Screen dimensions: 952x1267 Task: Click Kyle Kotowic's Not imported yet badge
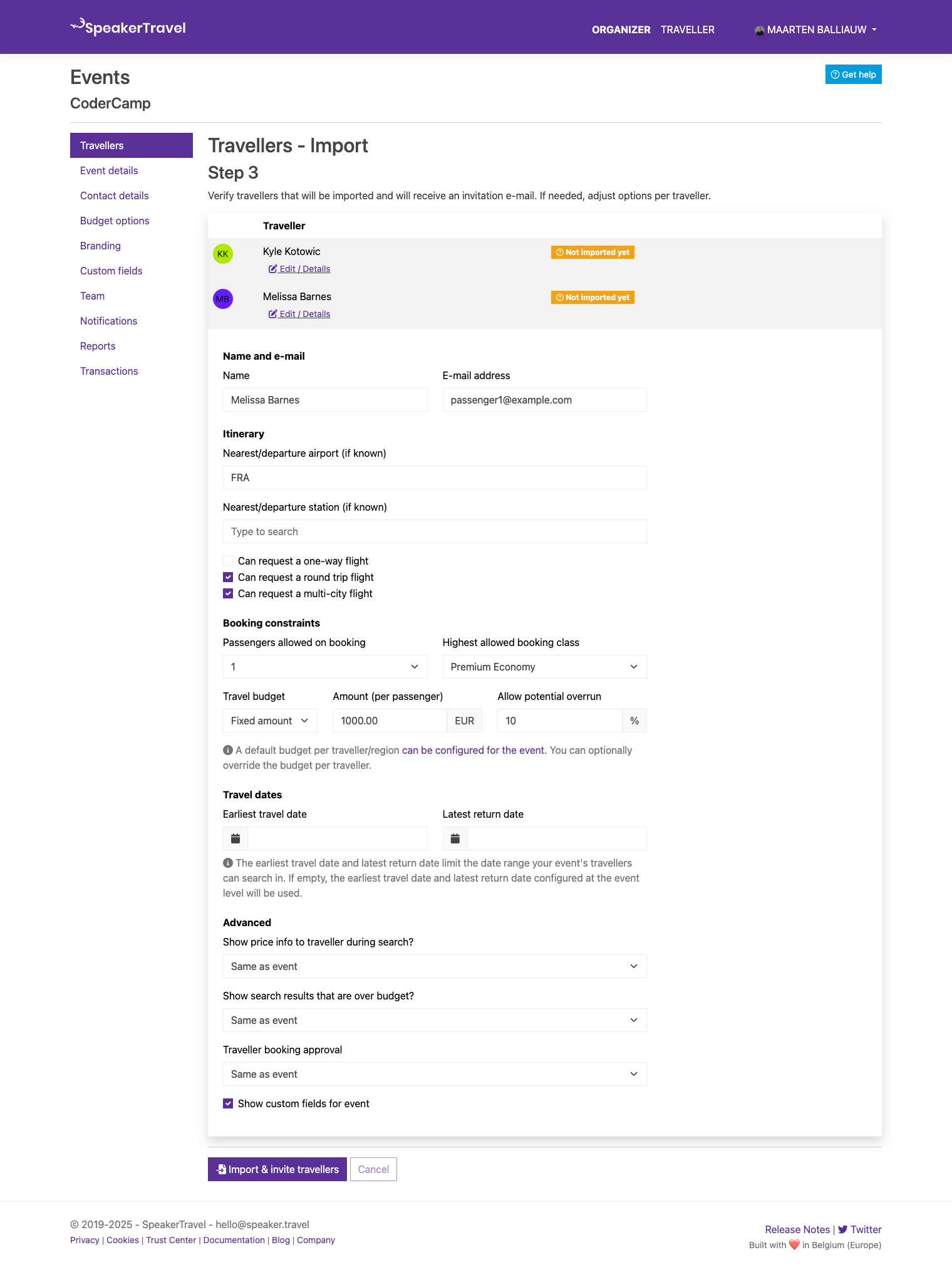[592, 253]
